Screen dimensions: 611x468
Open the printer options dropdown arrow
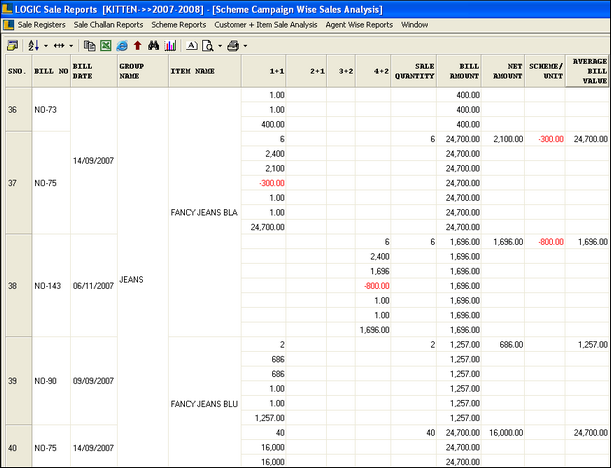point(245,46)
